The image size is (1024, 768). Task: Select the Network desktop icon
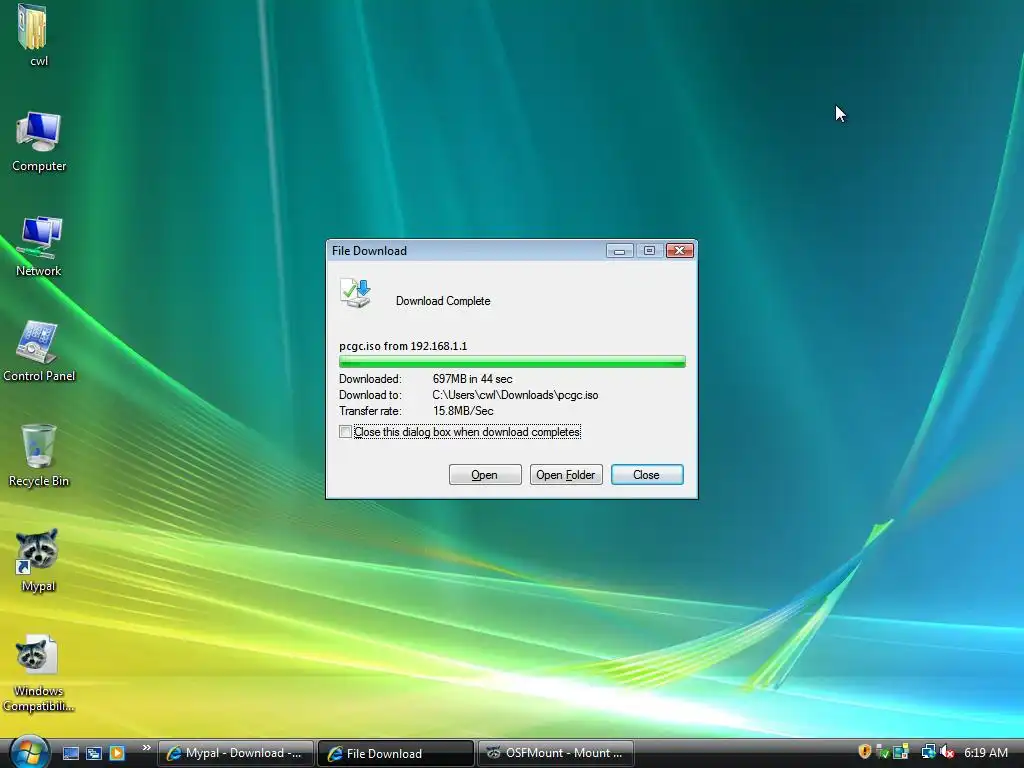(x=39, y=237)
